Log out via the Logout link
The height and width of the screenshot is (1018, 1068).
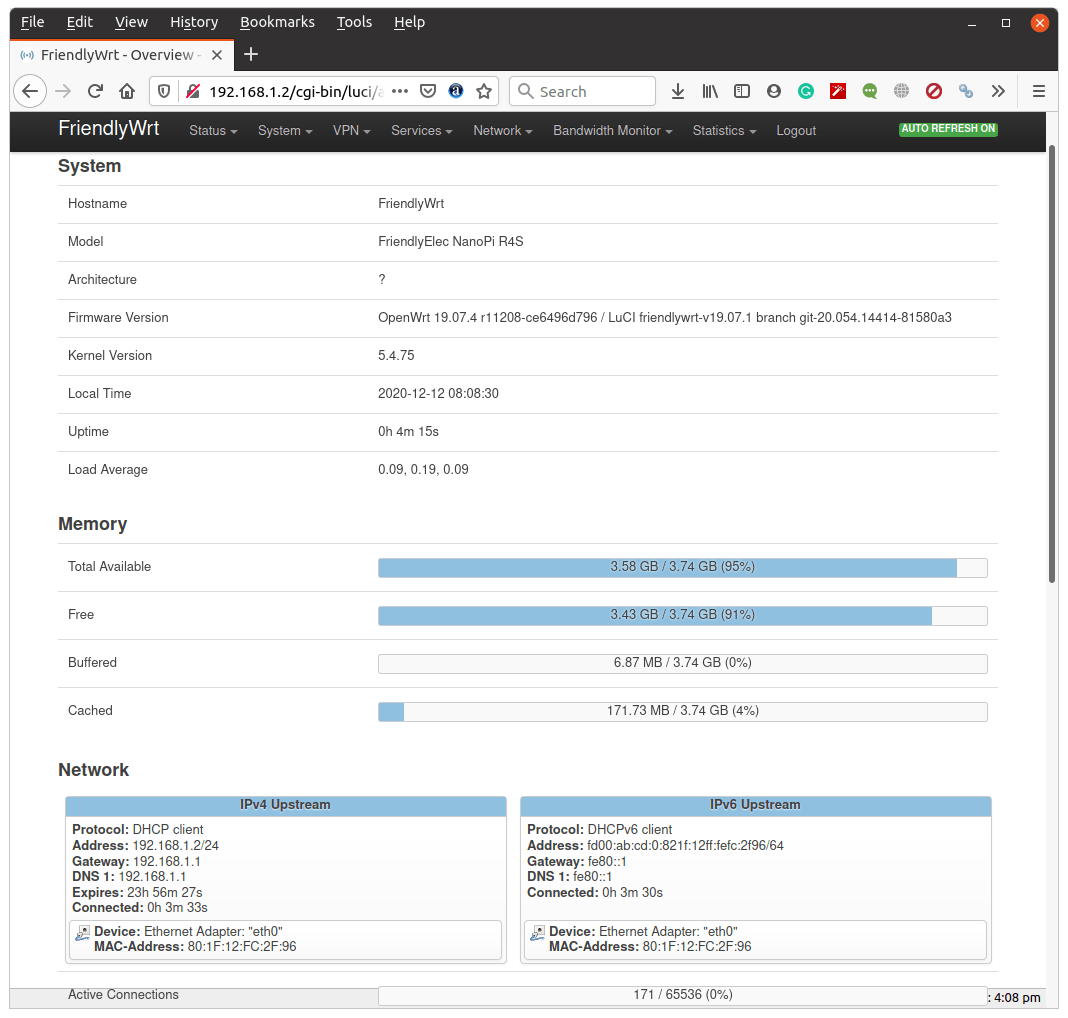(796, 131)
